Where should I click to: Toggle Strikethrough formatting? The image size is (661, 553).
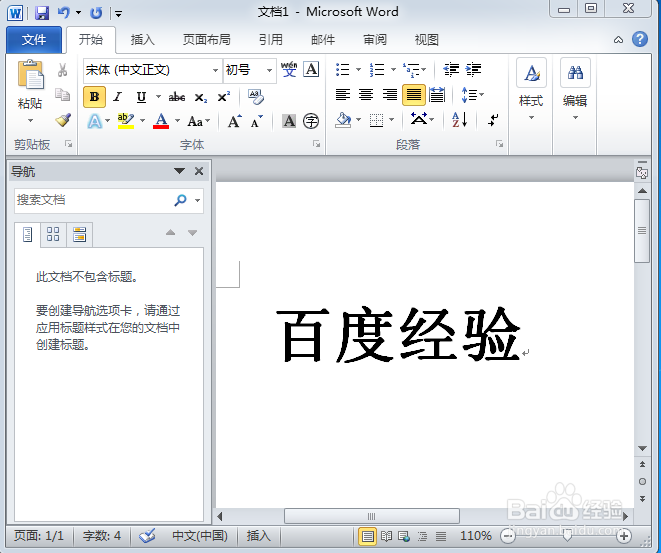(177, 97)
